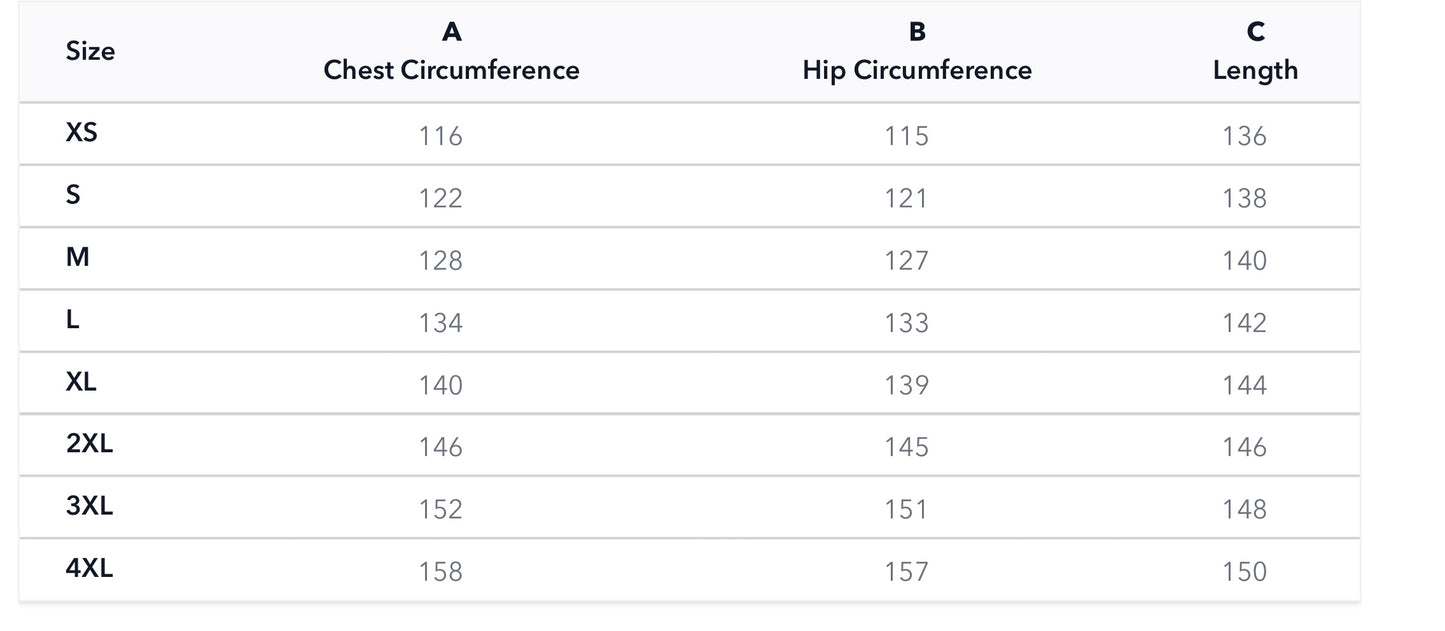Select the XL size row label
This screenshot has width=1445, height=631.
click(81, 382)
